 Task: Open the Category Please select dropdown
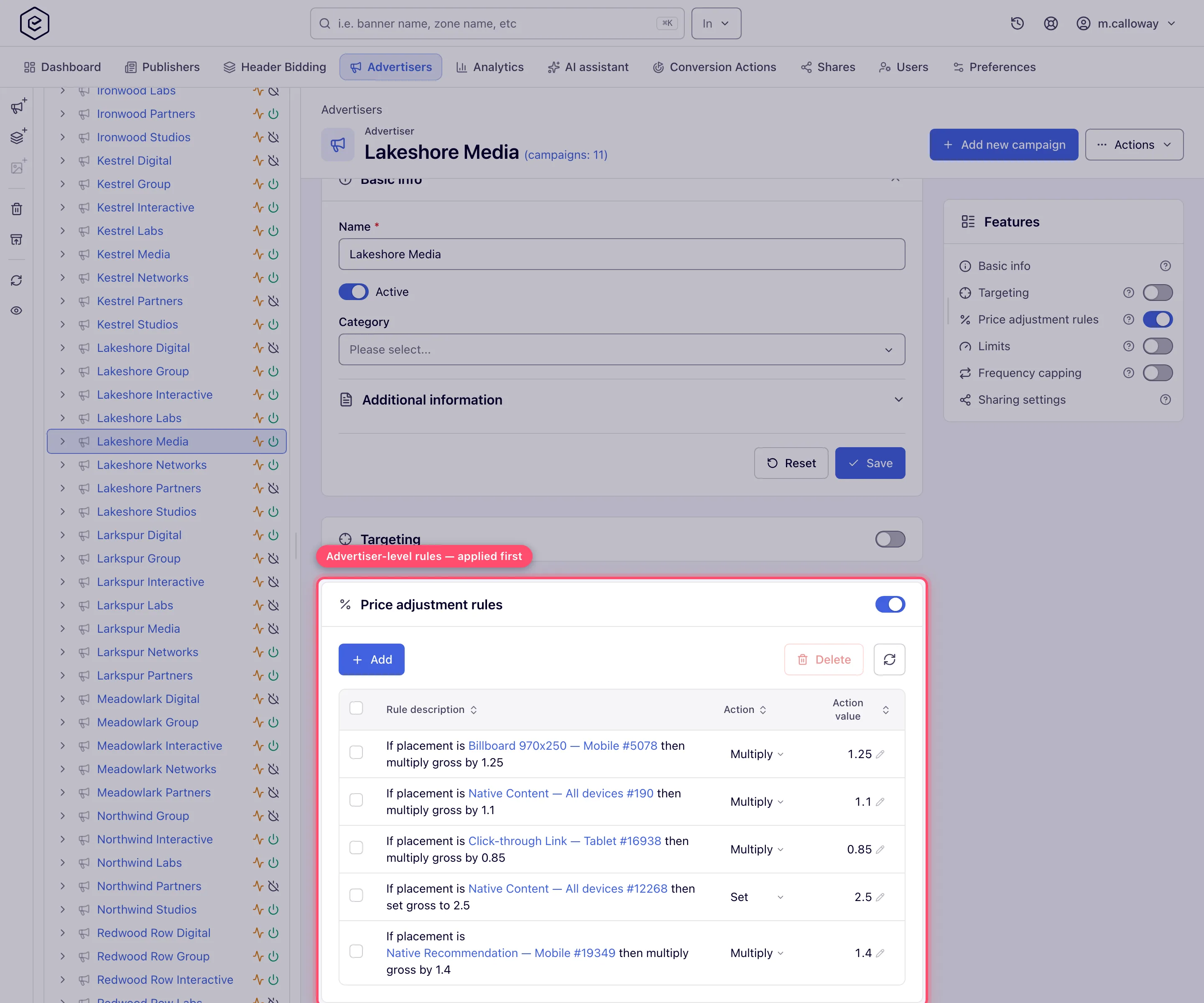click(x=622, y=350)
